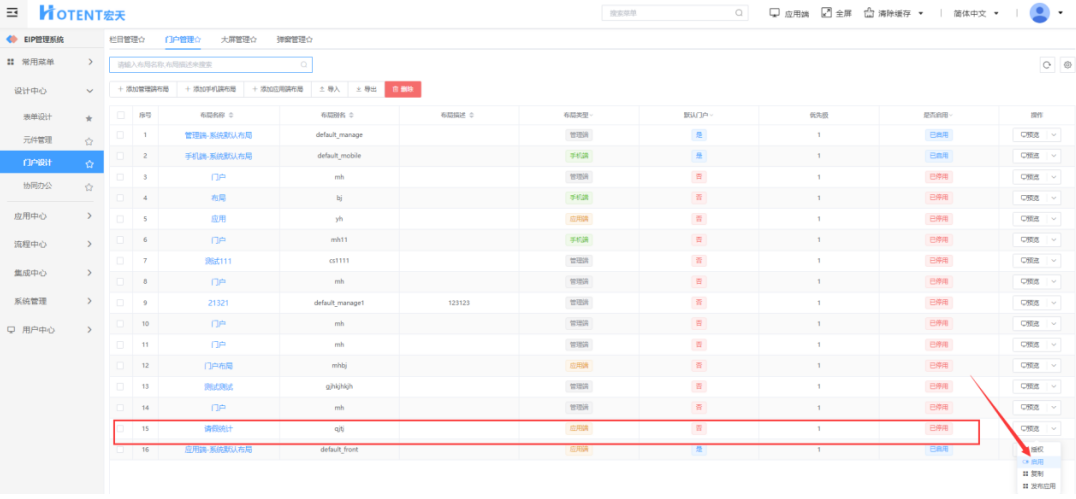Open the user avatar icon
The width and height of the screenshot is (1076, 499).
[x=1040, y=13]
